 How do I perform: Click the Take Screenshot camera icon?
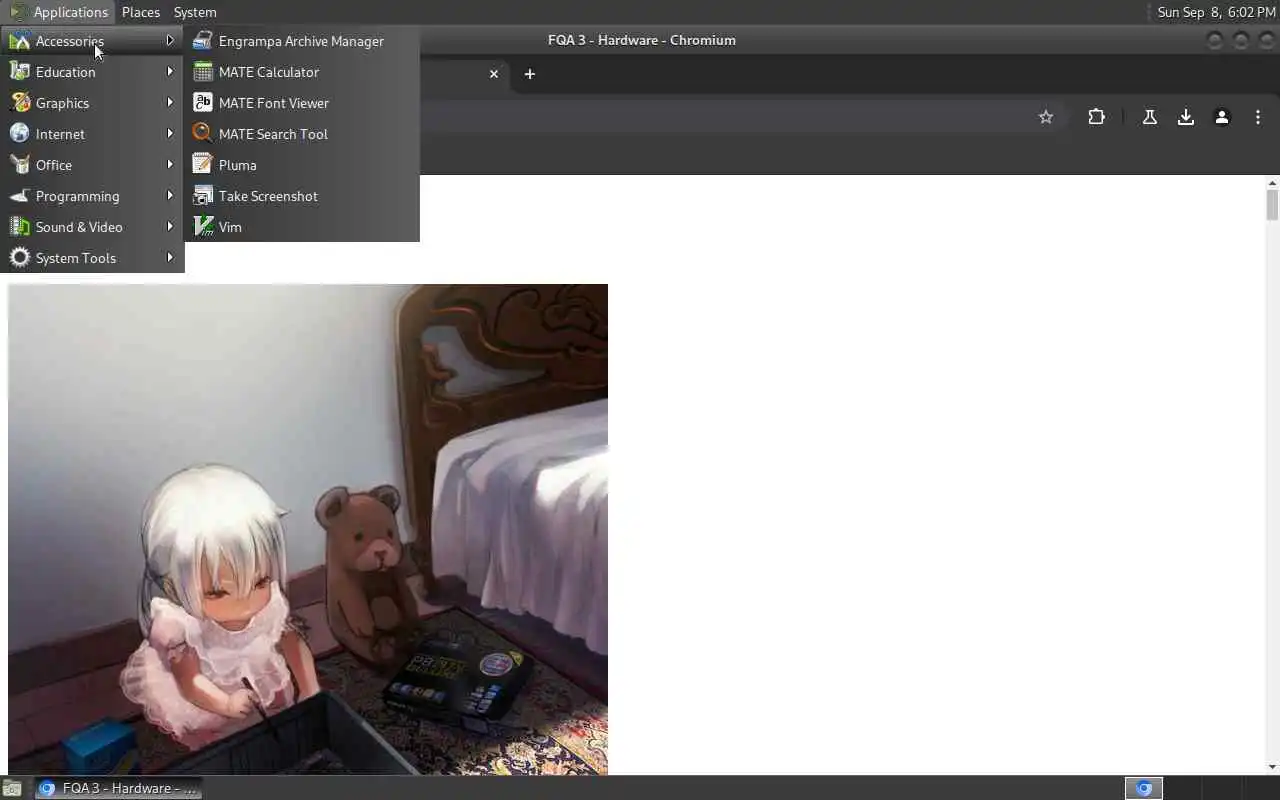(203, 196)
